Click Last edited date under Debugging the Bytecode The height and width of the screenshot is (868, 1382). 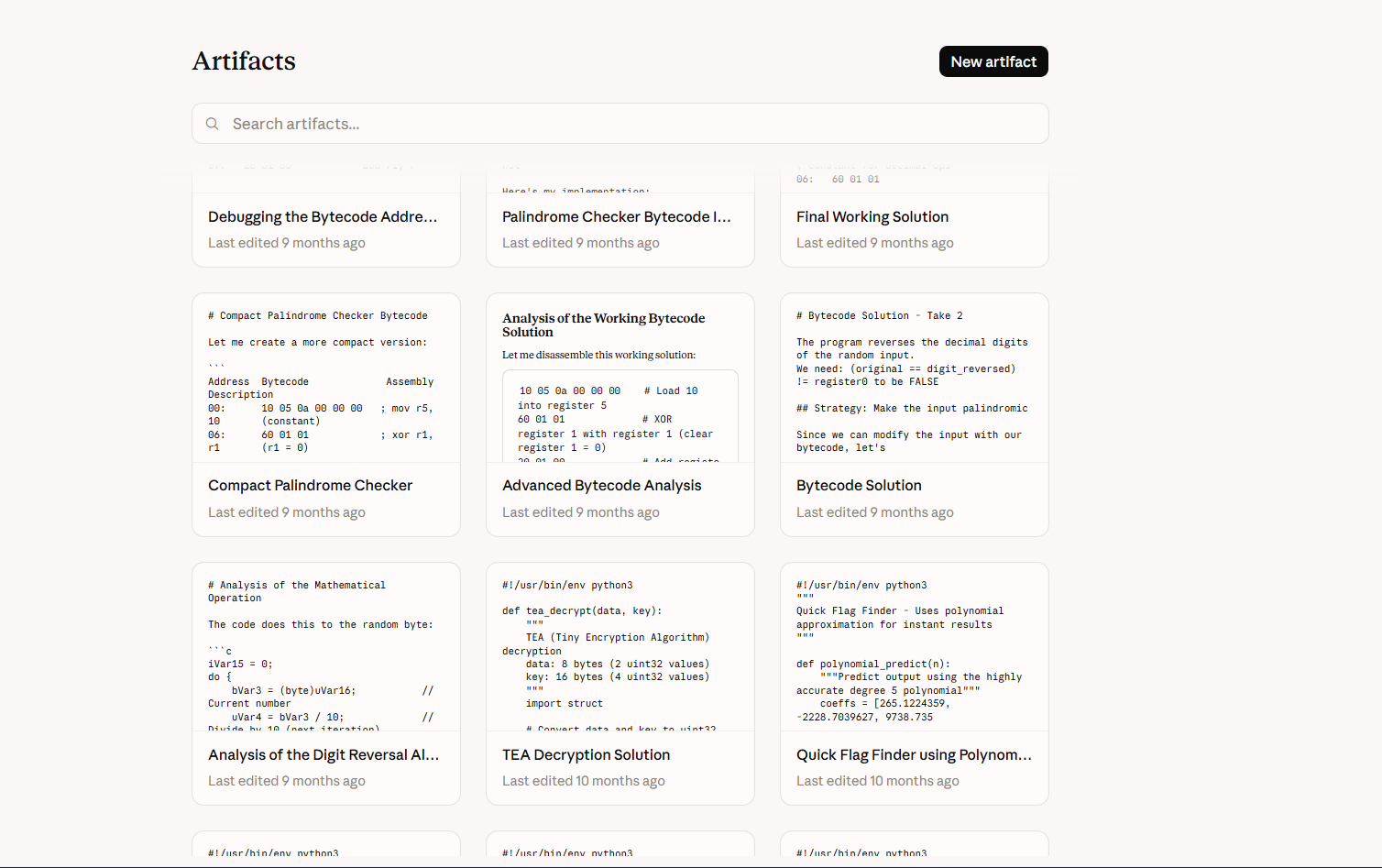click(287, 243)
